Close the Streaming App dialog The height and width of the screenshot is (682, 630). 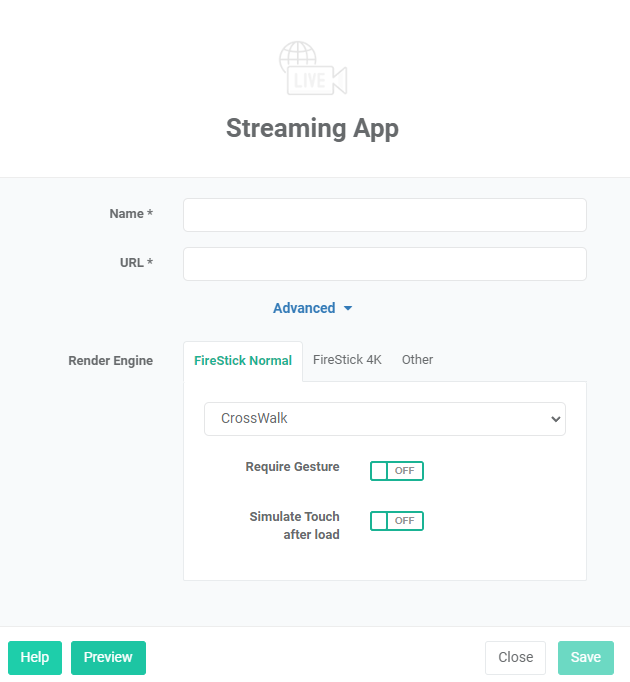point(516,657)
